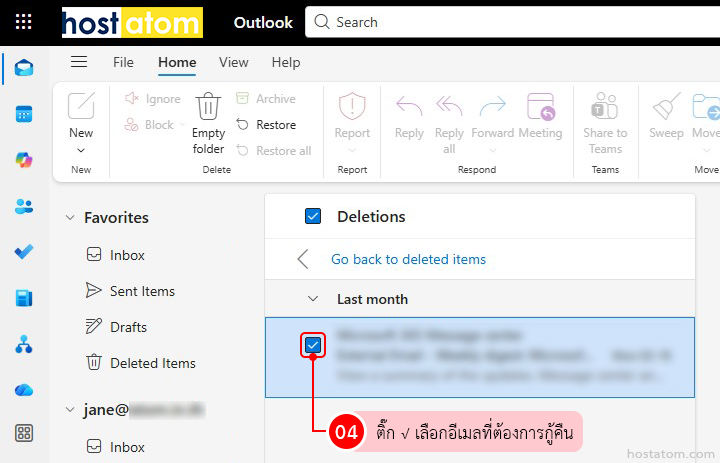Click the Sweep broom icon
The width and height of the screenshot is (720, 463).
point(666,106)
